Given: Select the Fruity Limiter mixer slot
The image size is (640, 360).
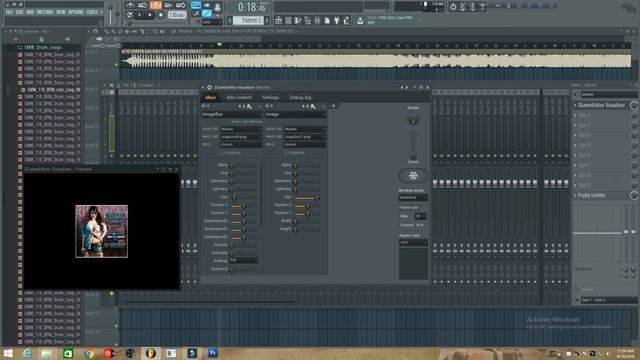Looking at the screenshot, I should point(601,196).
